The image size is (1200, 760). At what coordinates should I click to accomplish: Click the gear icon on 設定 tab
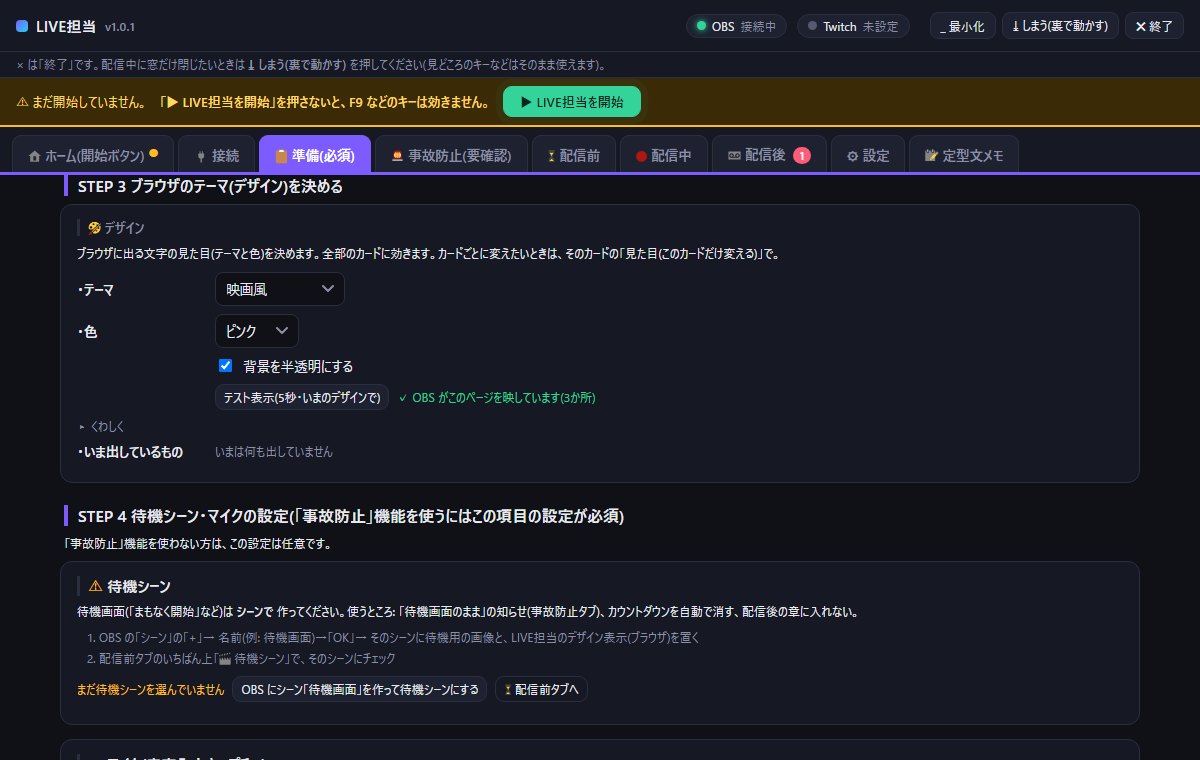pyautogui.click(x=852, y=156)
